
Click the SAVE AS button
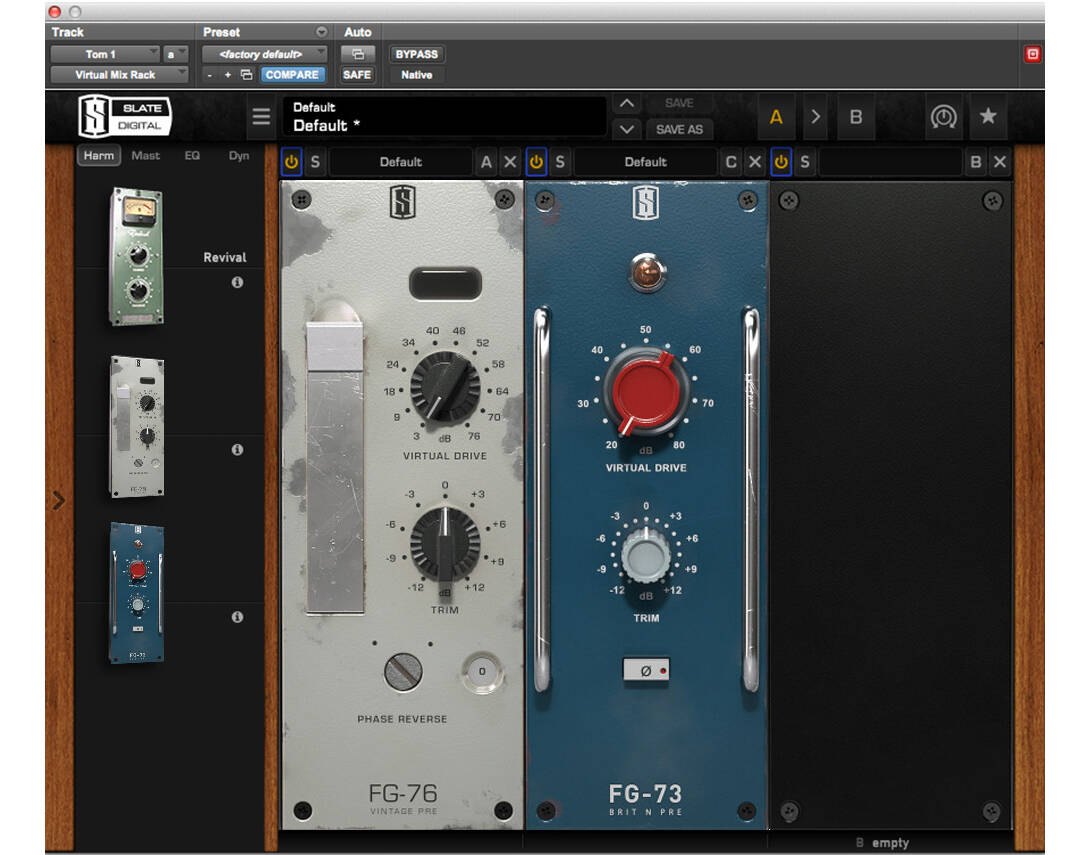pos(679,129)
